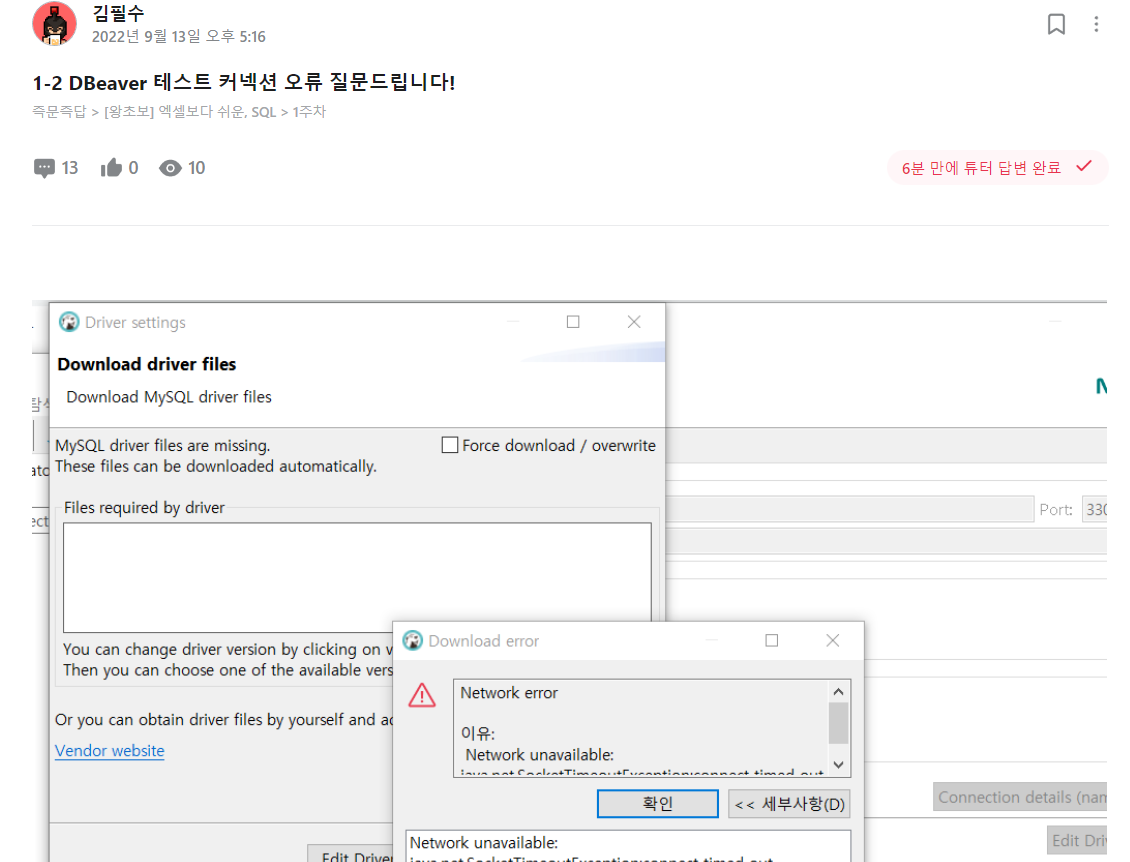
Task: Click the details text box Network unavailable:
Action: click(628, 846)
